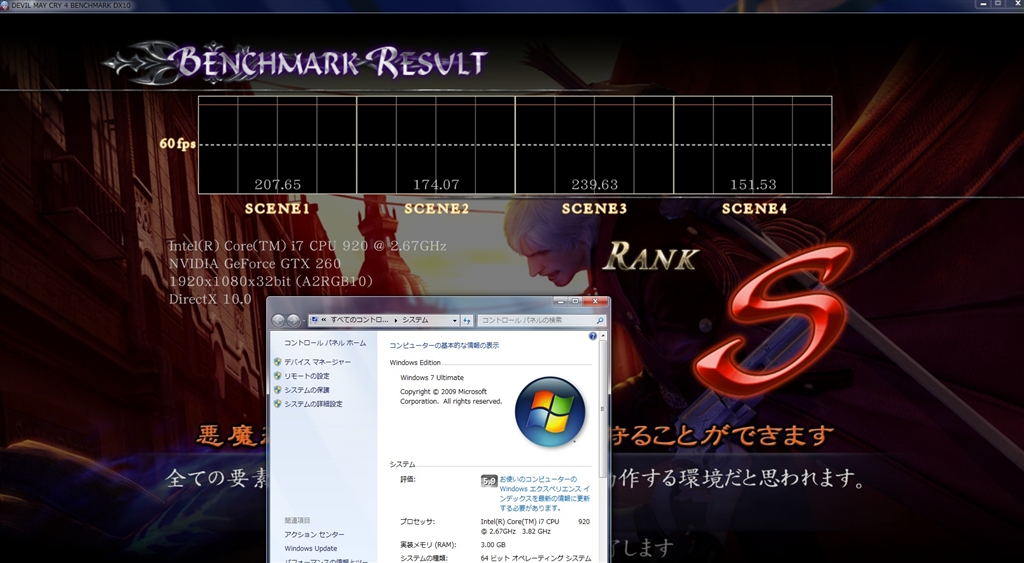Click the Devil May Cry 4 title bar icon
The image size is (1024, 563).
(5, 5)
